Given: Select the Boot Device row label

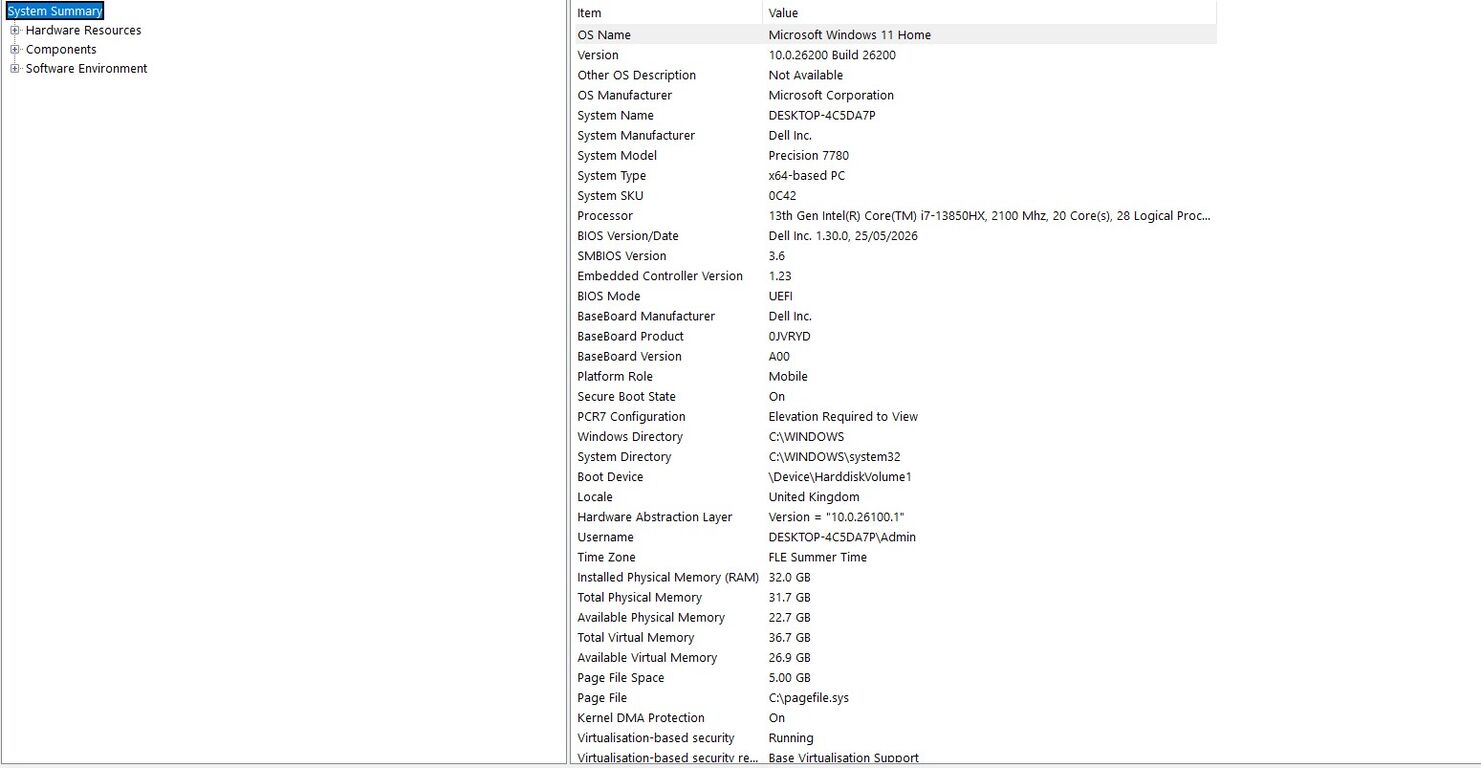Looking at the screenshot, I should tap(610, 475).
